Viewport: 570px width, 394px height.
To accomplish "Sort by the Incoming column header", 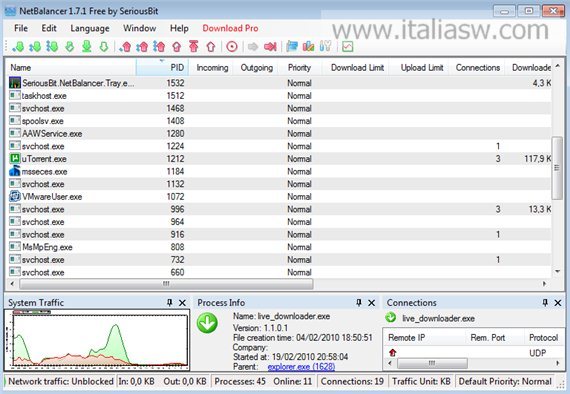I will click(212, 68).
